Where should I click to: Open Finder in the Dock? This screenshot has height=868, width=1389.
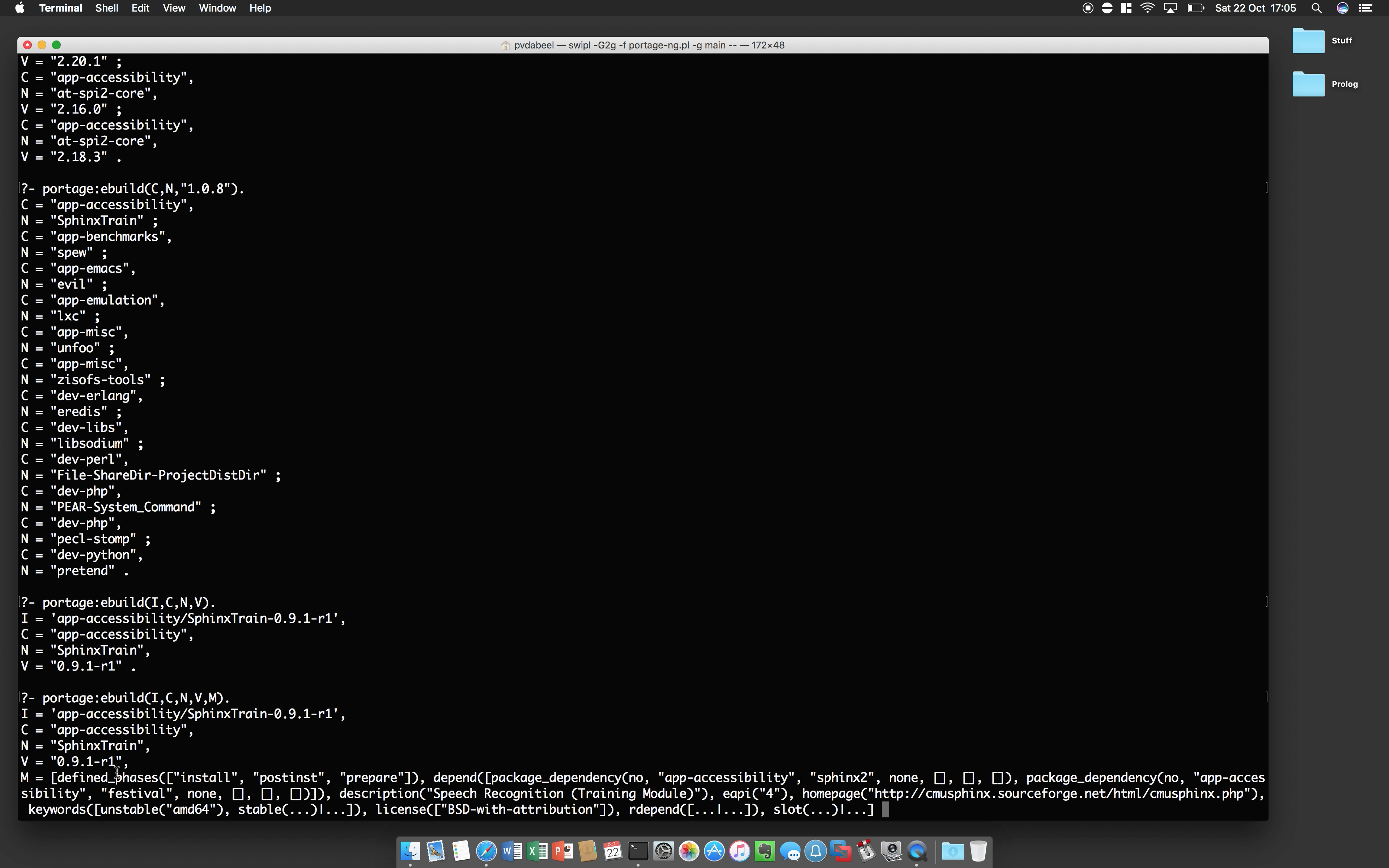[x=411, y=851]
